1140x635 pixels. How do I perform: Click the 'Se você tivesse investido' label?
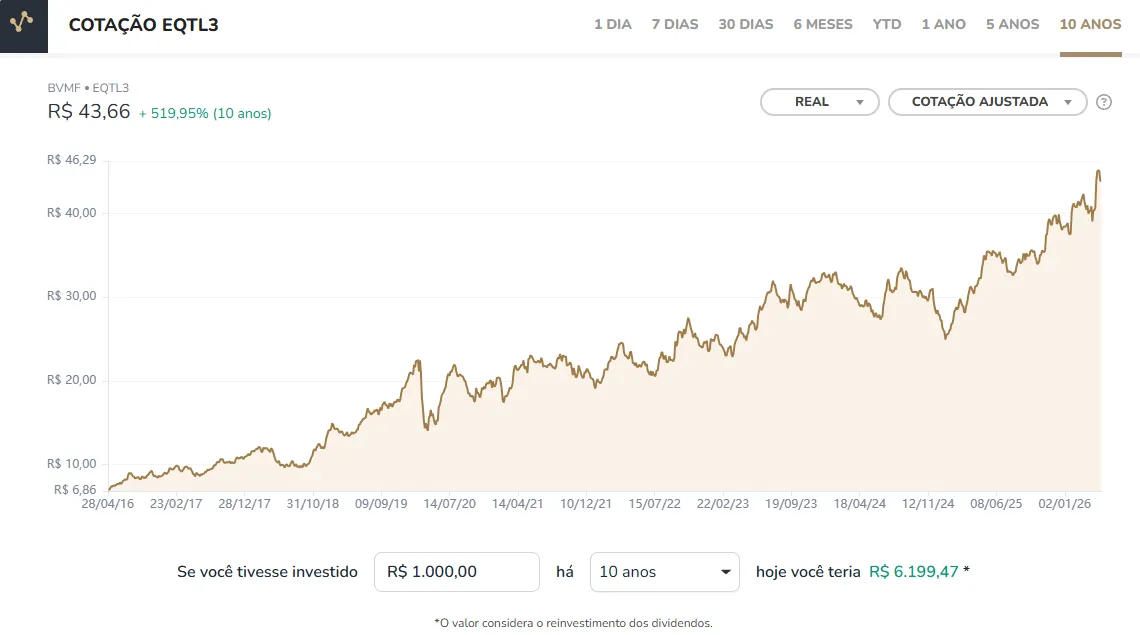268,572
